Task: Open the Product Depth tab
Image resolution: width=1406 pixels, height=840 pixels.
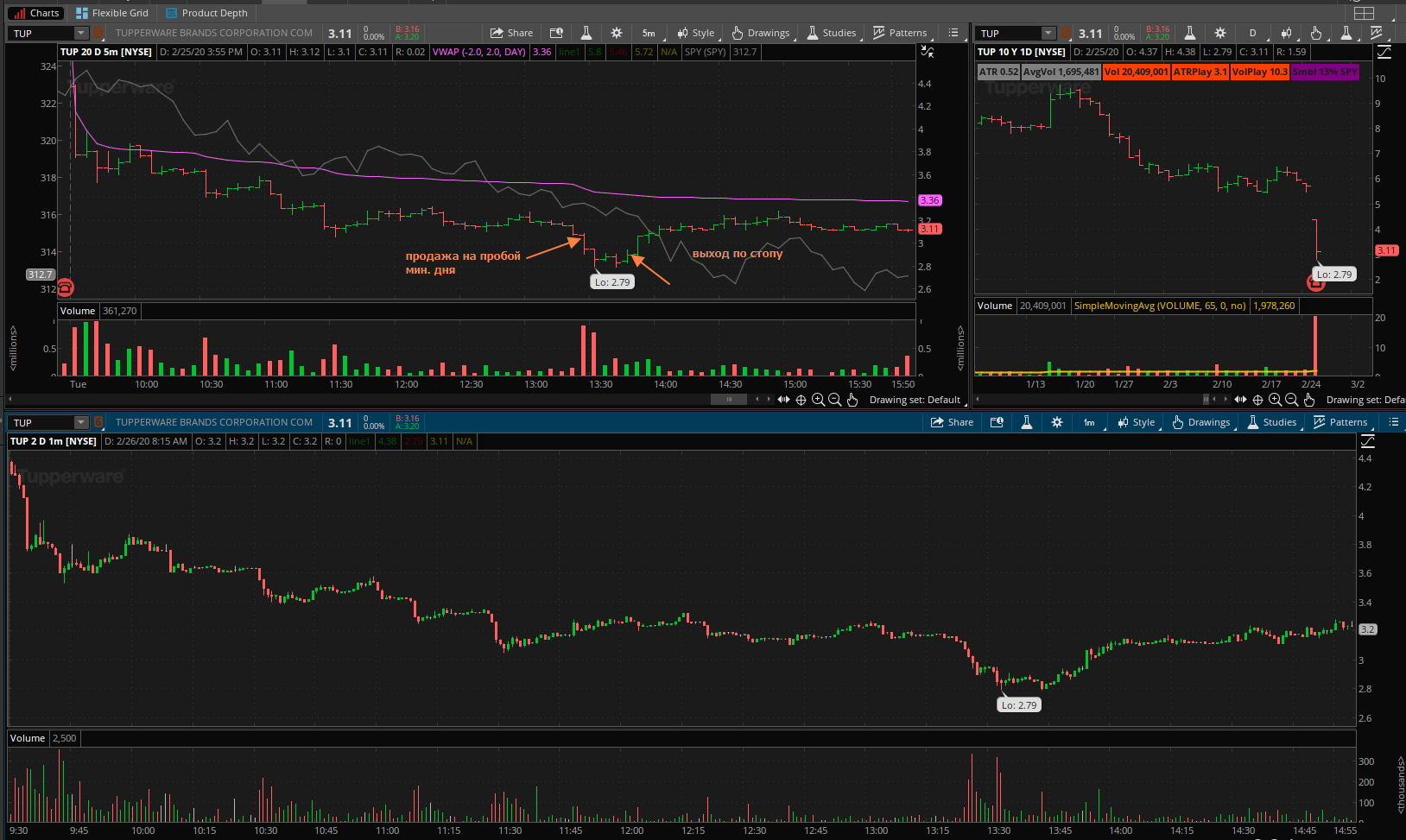Action: click(x=207, y=13)
